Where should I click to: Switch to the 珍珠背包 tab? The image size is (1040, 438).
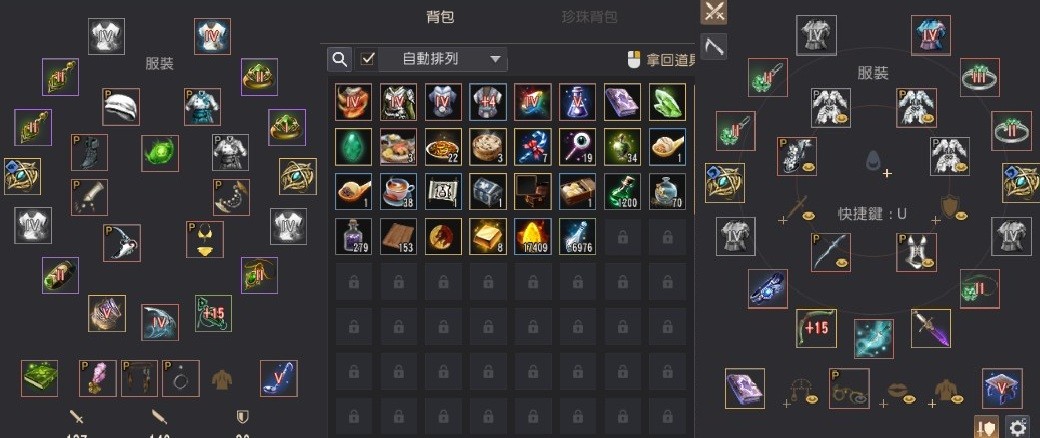point(590,17)
